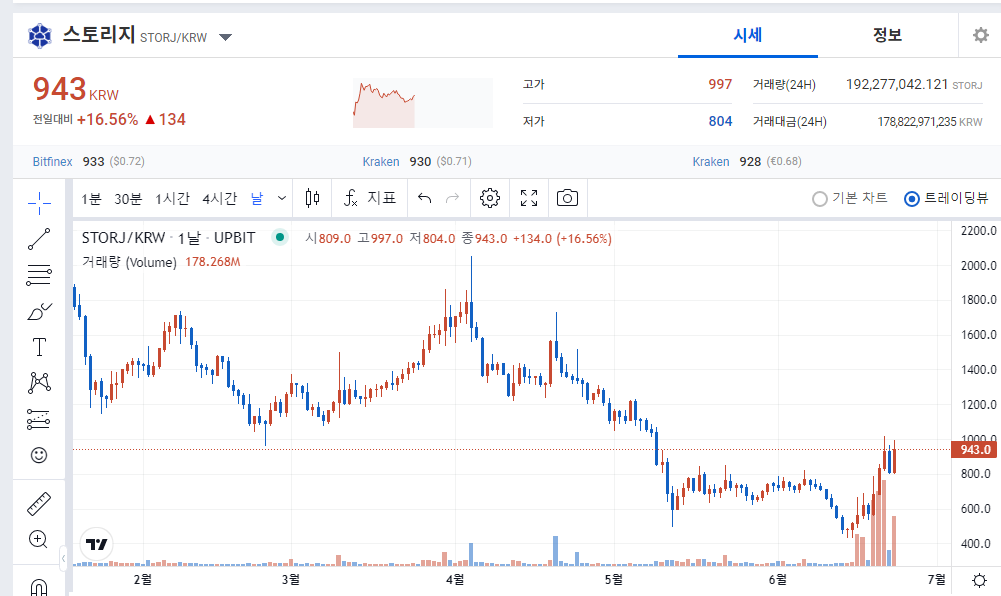Click the mini price sparkline thumbnail
Screen dimensions: 1001x596
[423, 103]
